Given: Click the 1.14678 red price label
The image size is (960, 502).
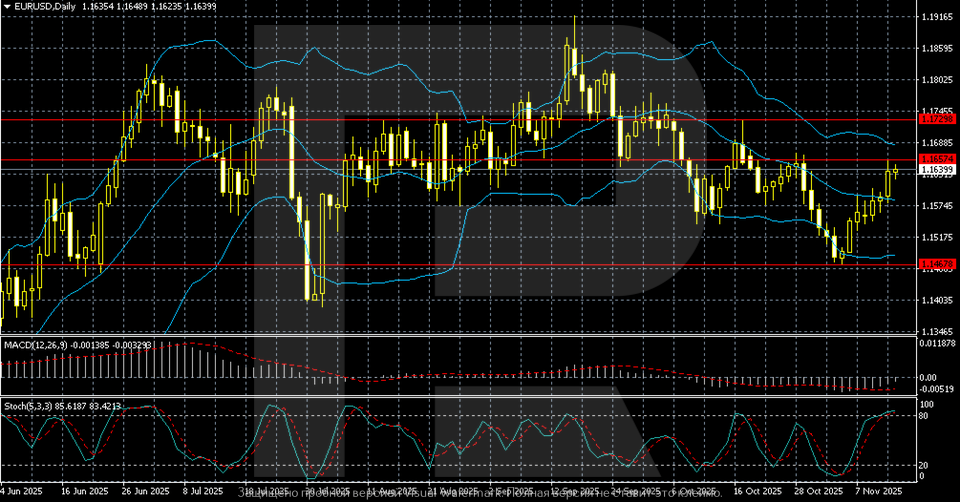Looking at the screenshot, I should pyautogui.click(x=936, y=265).
